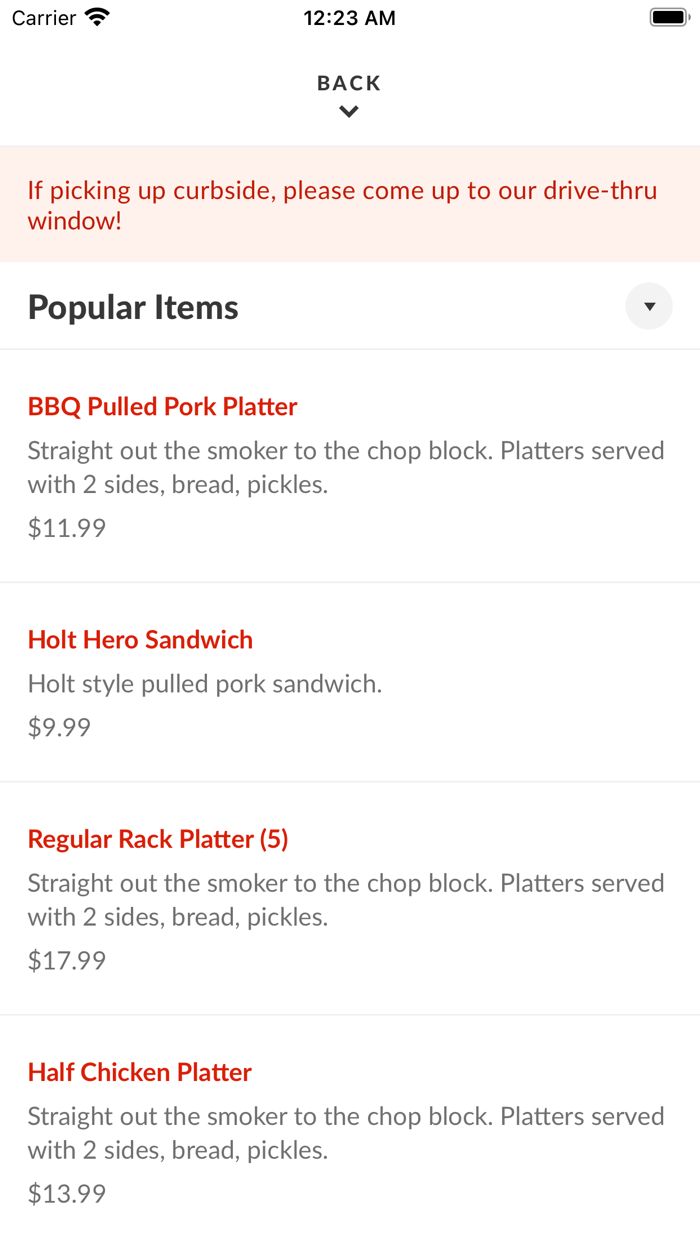Open the BBQ Pulled Pork Platter item
700x1244 pixels.
pos(162,406)
